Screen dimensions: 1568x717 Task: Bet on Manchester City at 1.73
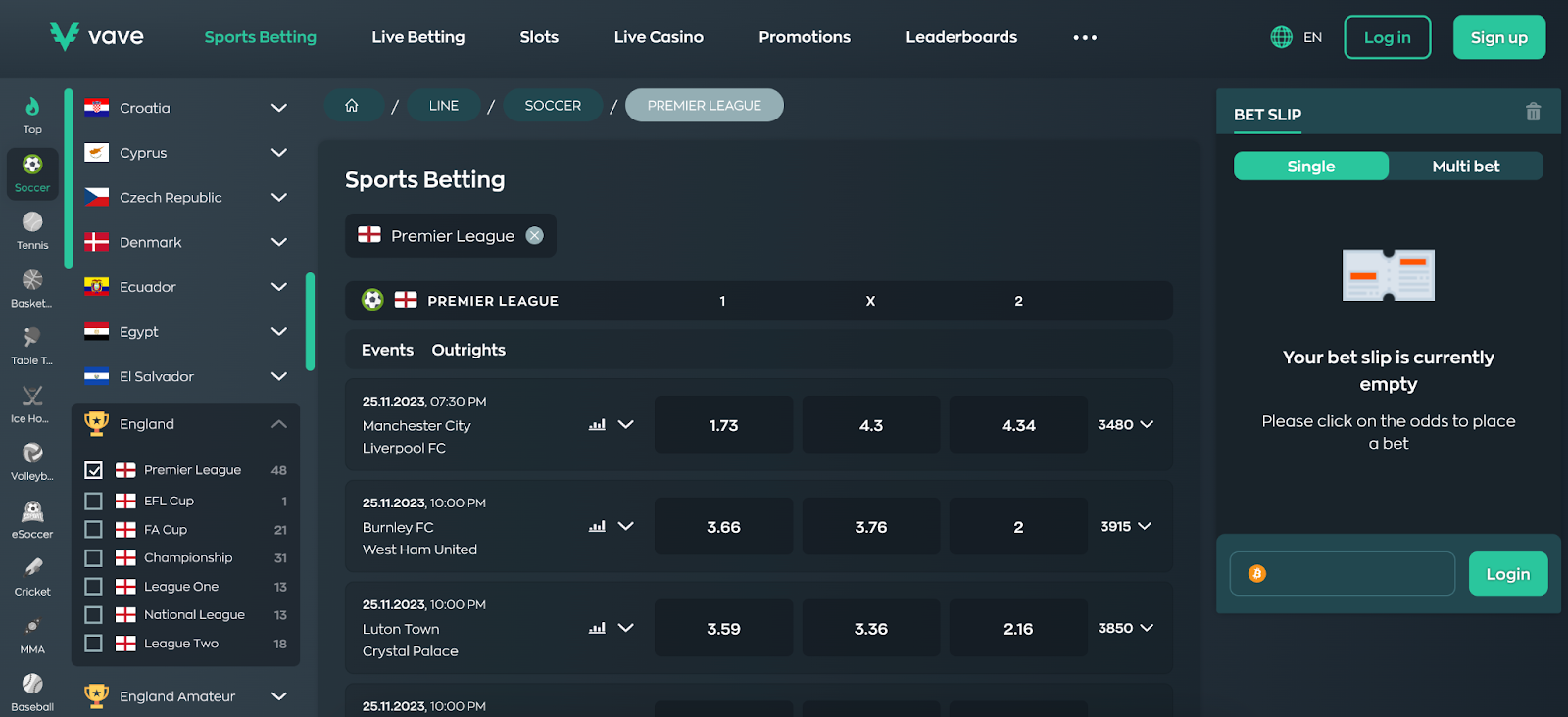click(x=724, y=424)
